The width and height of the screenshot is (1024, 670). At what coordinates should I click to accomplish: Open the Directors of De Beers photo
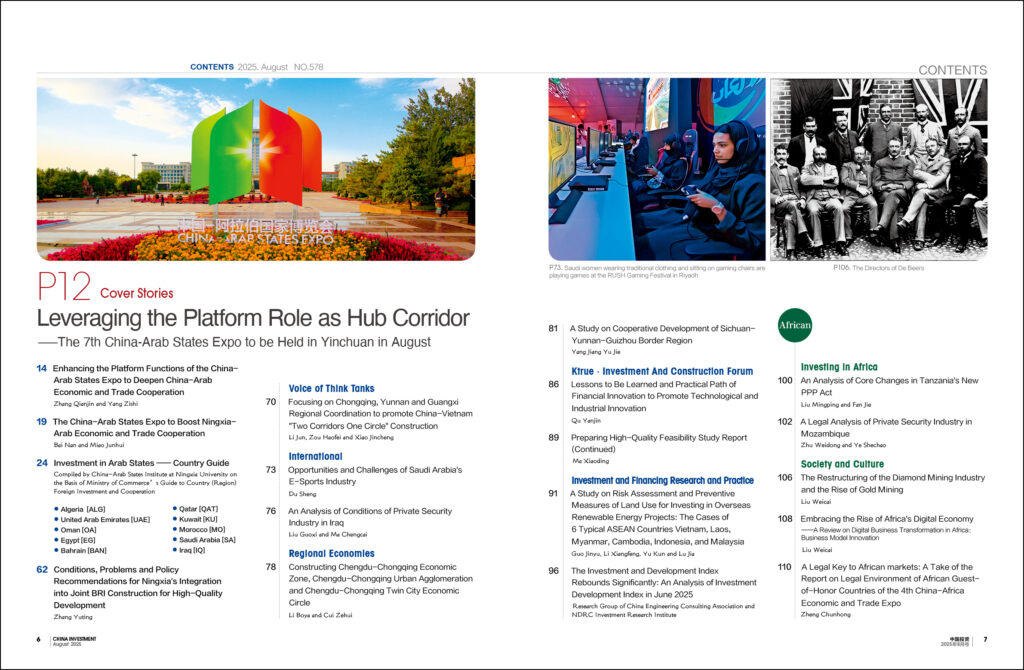(x=879, y=169)
